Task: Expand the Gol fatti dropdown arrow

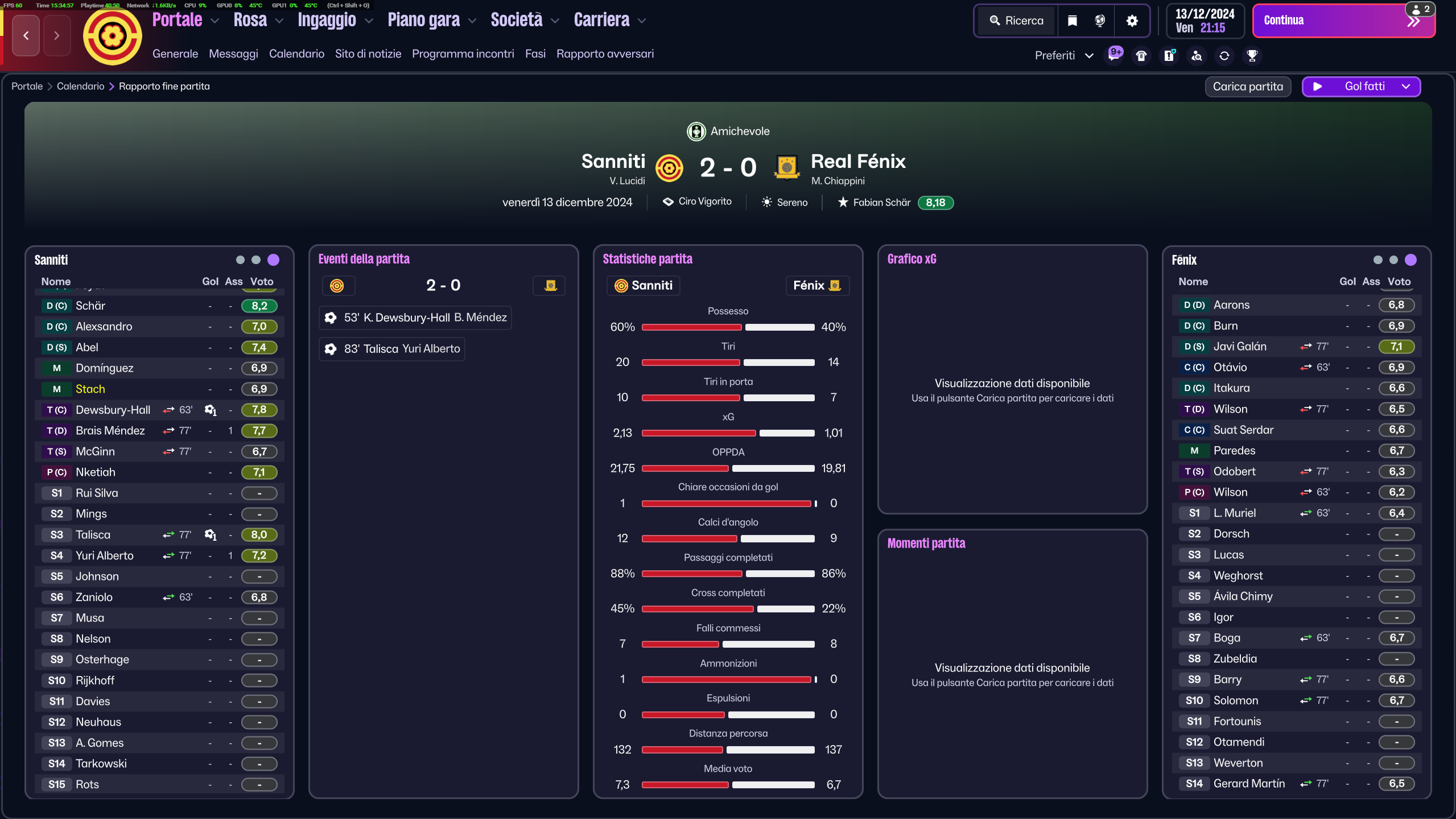Action: click(x=1406, y=87)
